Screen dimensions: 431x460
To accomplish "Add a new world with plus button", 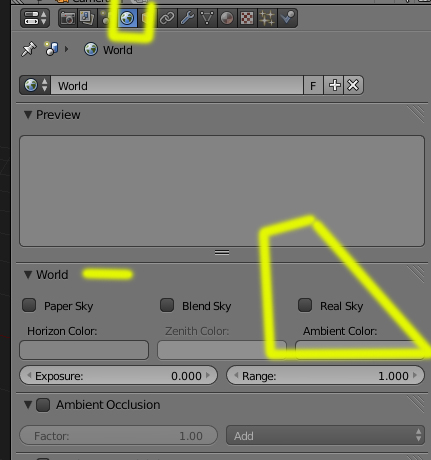I will coord(334,85).
